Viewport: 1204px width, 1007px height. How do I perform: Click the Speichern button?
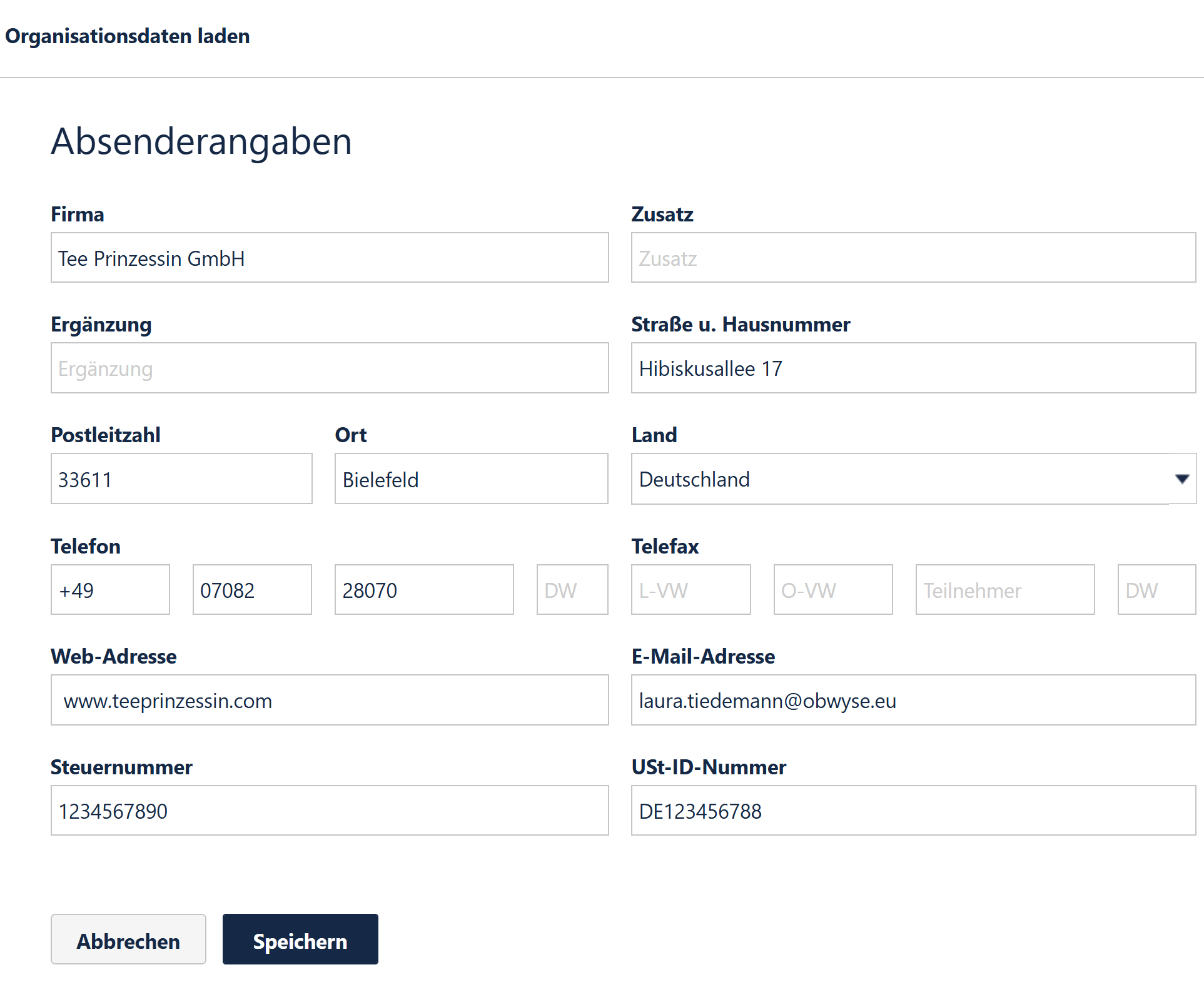pyautogui.click(x=300, y=939)
